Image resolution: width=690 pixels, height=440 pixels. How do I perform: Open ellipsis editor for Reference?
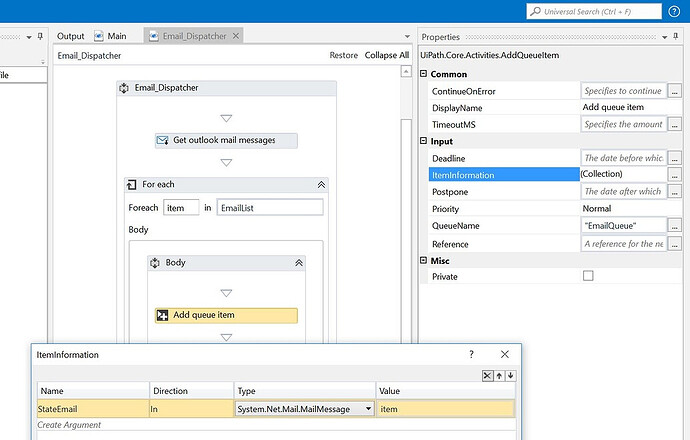675,243
